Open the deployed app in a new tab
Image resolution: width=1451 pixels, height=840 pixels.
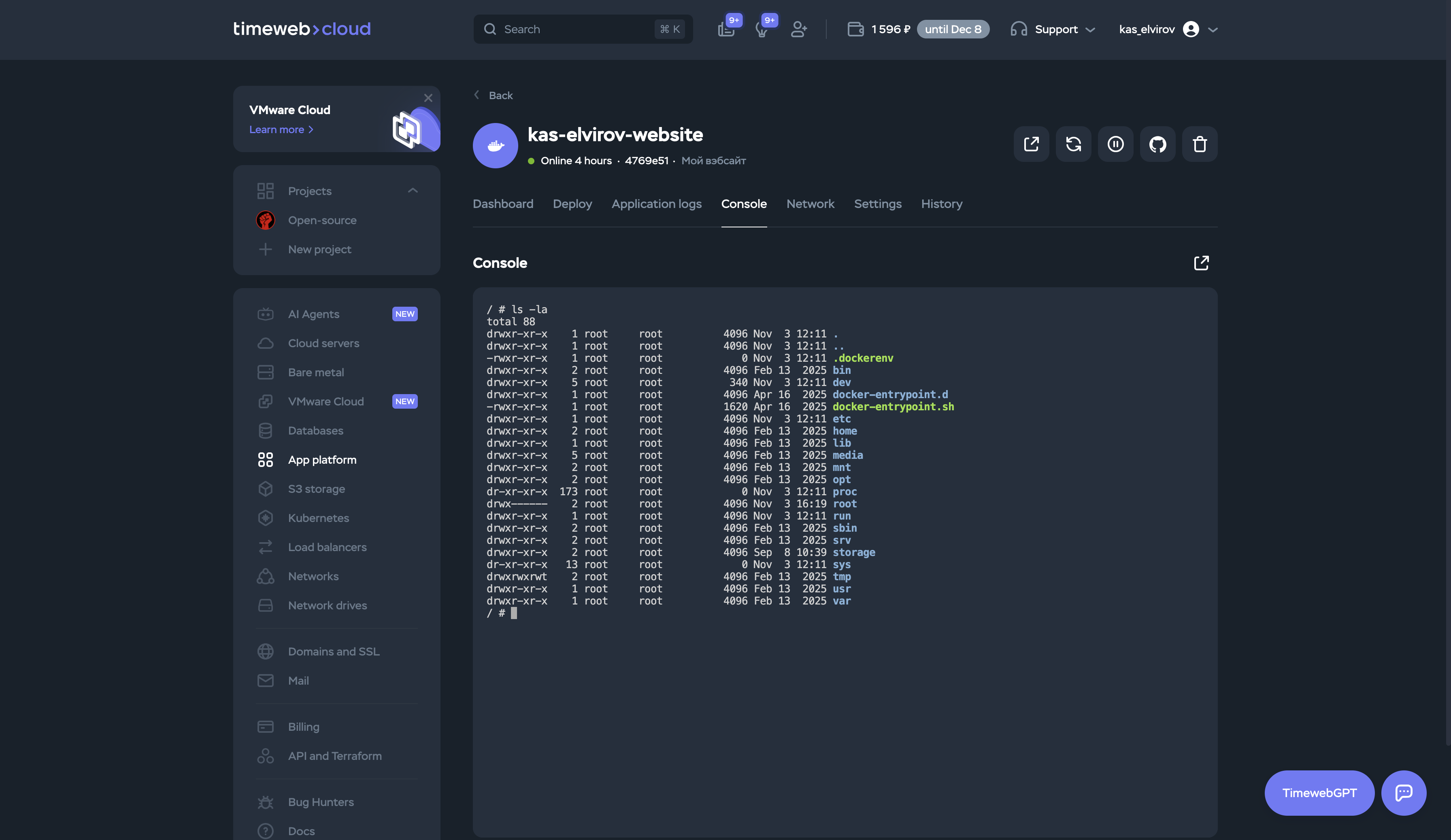click(1031, 144)
